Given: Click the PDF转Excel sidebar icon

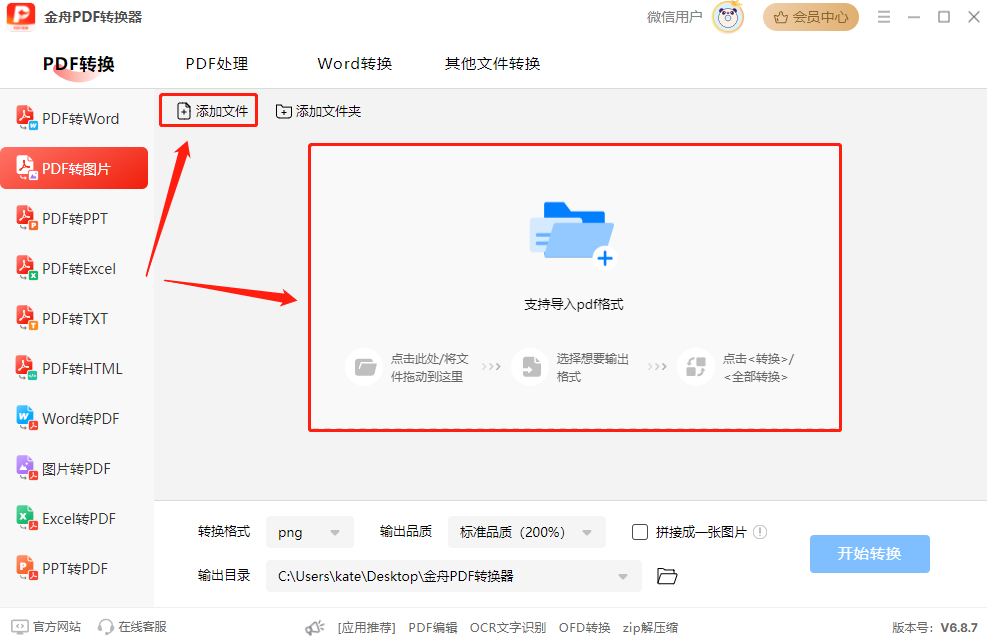Looking at the screenshot, I should pyautogui.click(x=26, y=268).
